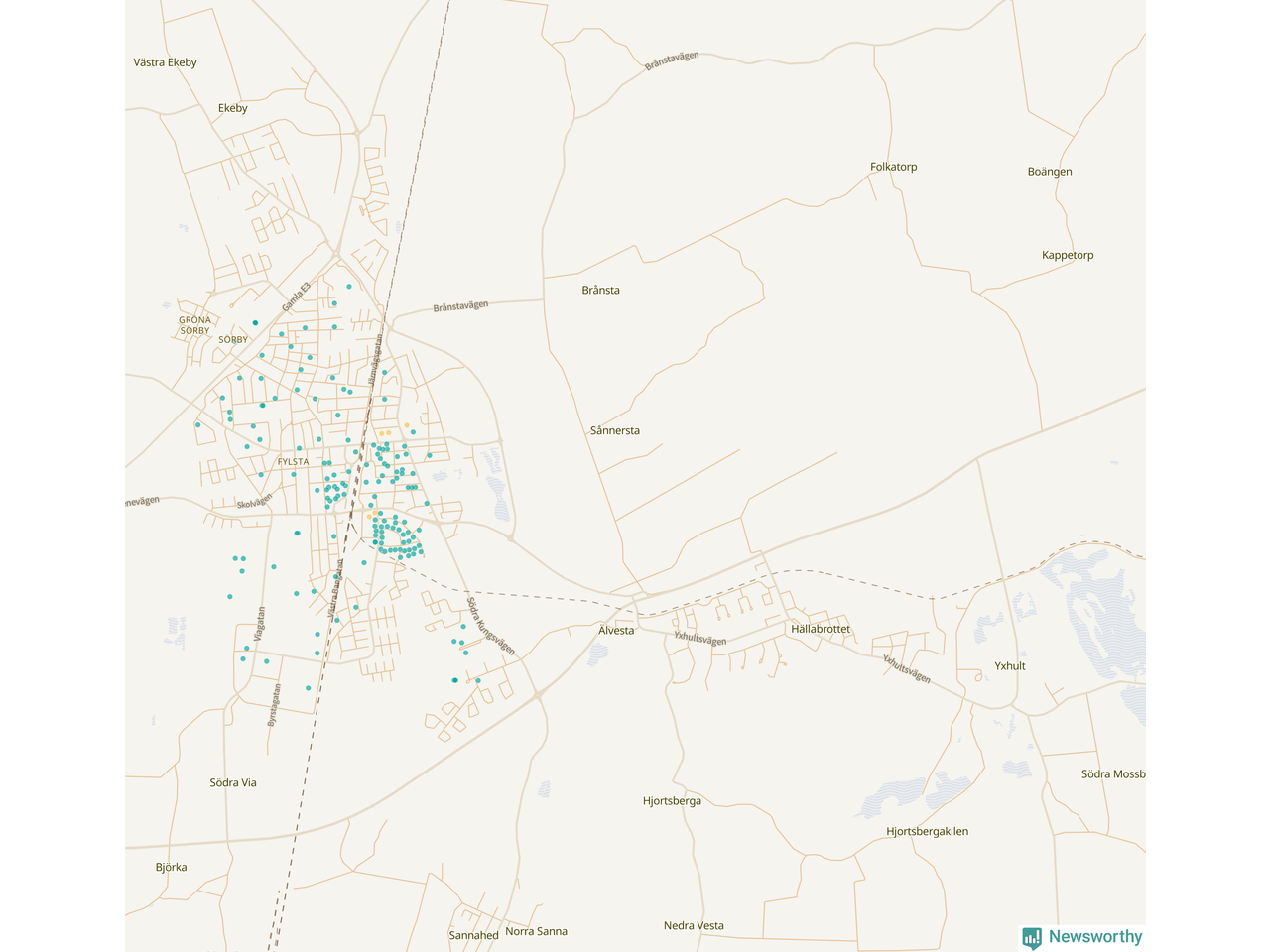The height and width of the screenshot is (952, 1270).
Task: Click the Hällabrottet town label
Action: pos(820,630)
